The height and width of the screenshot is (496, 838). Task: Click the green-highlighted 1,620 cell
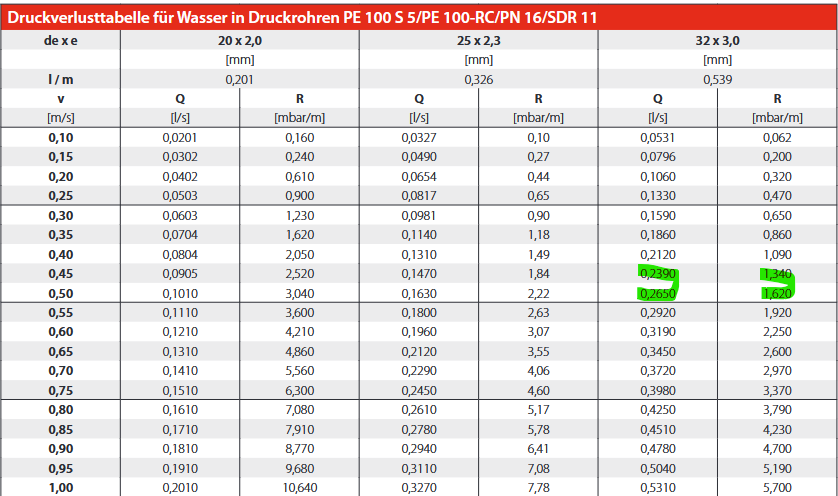777,293
